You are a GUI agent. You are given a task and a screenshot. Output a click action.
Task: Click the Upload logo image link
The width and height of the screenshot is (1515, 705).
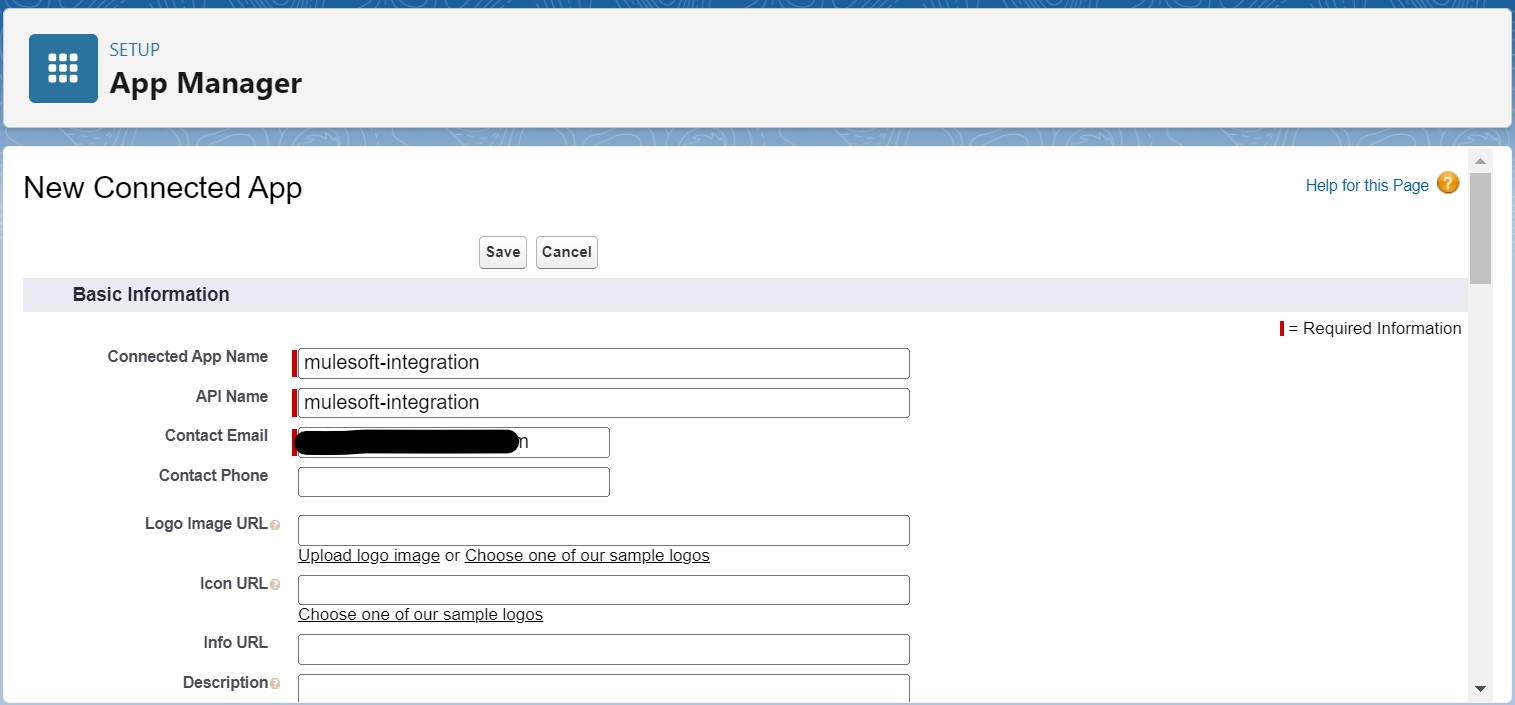pos(369,555)
